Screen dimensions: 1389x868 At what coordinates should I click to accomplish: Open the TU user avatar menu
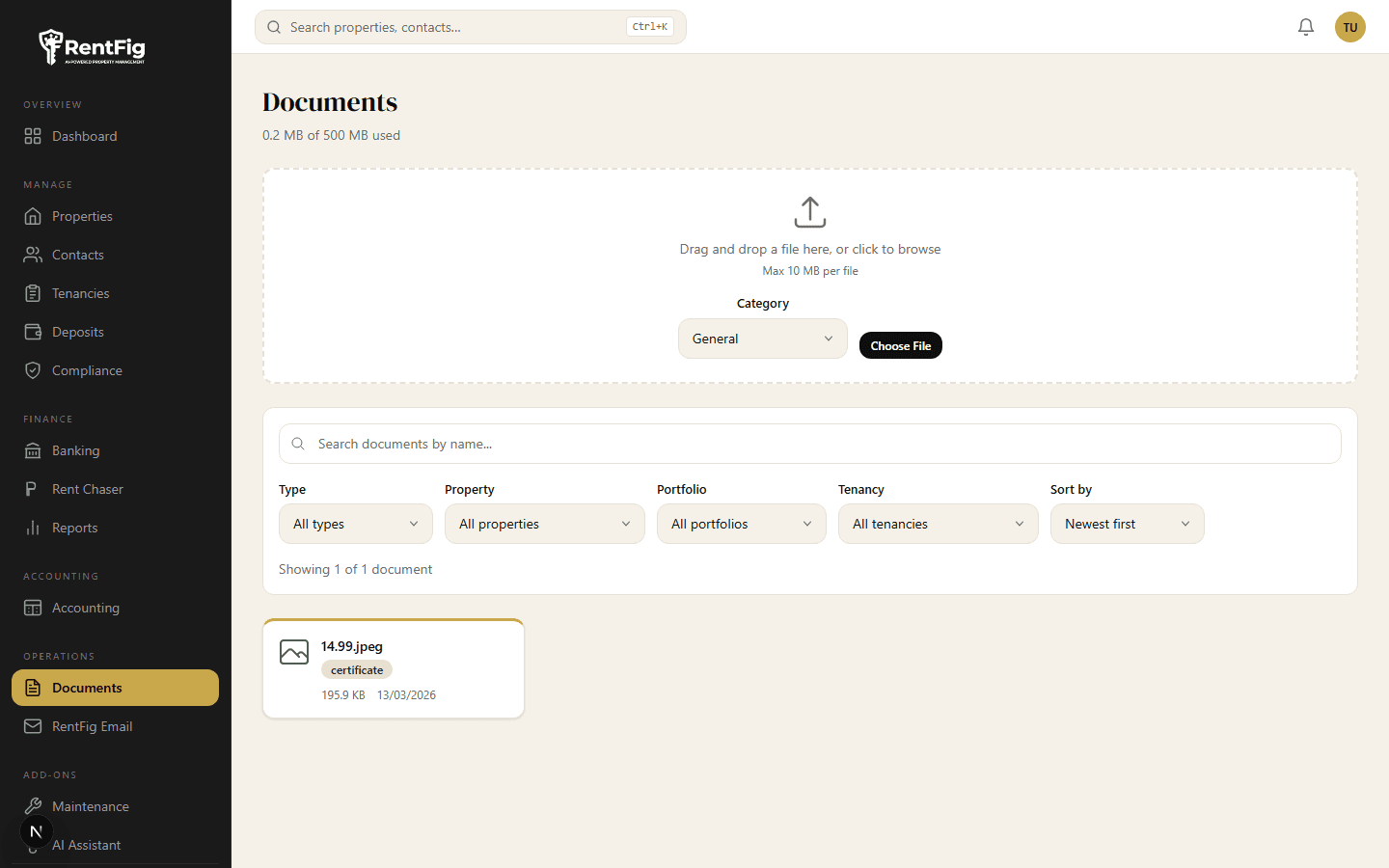(x=1350, y=27)
